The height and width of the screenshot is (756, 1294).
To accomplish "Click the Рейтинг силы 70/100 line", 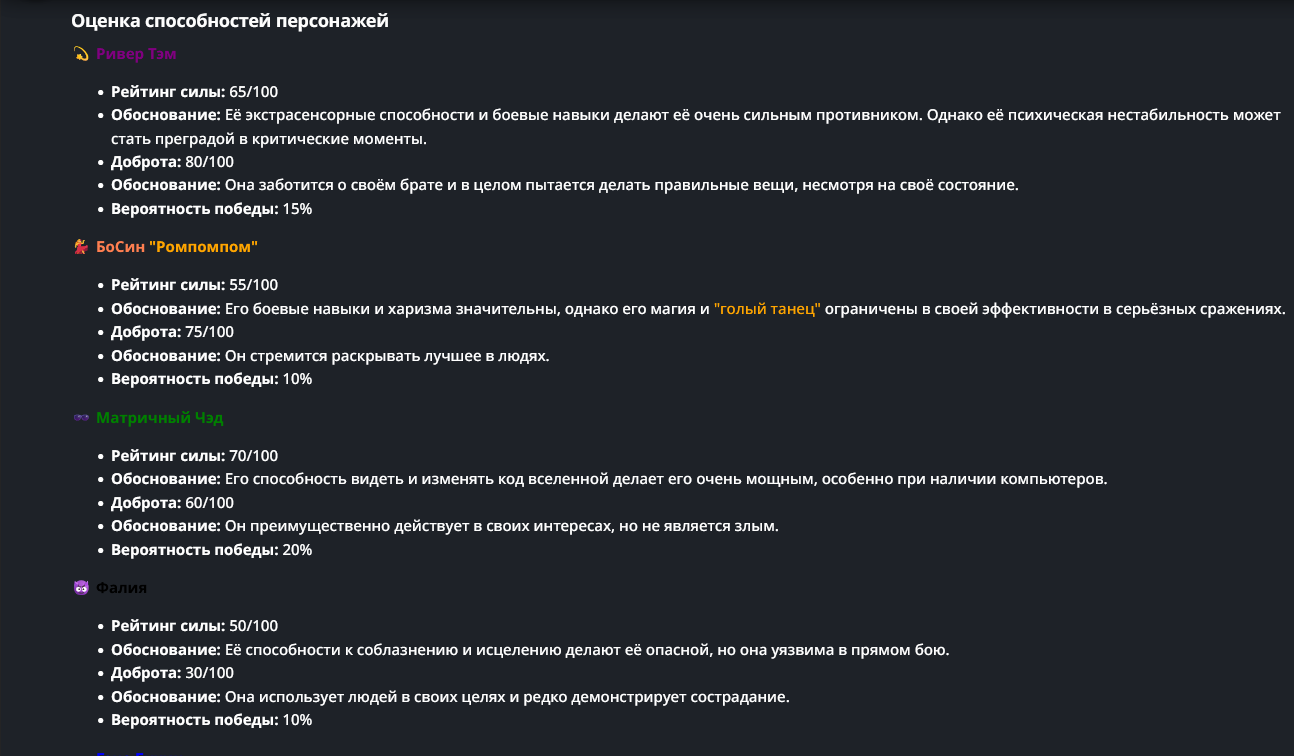I will pyautogui.click(x=194, y=456).
